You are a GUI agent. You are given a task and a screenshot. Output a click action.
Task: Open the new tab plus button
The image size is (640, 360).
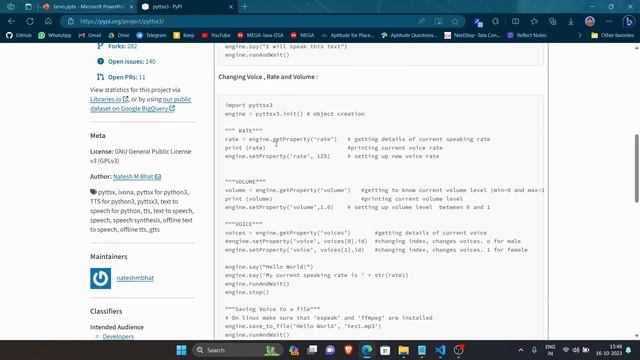245,7
